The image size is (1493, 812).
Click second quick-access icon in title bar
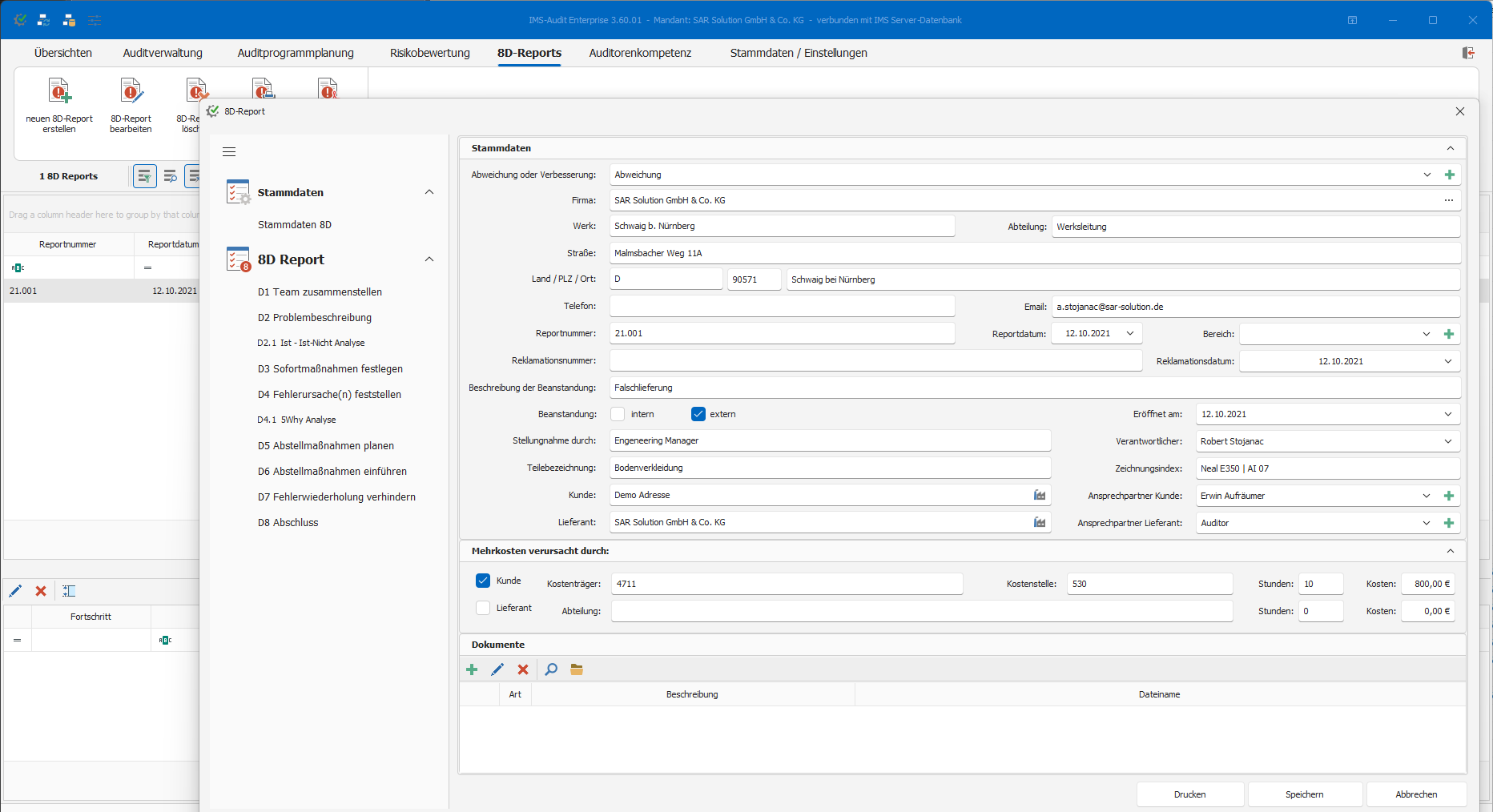[x=44, y=20]
